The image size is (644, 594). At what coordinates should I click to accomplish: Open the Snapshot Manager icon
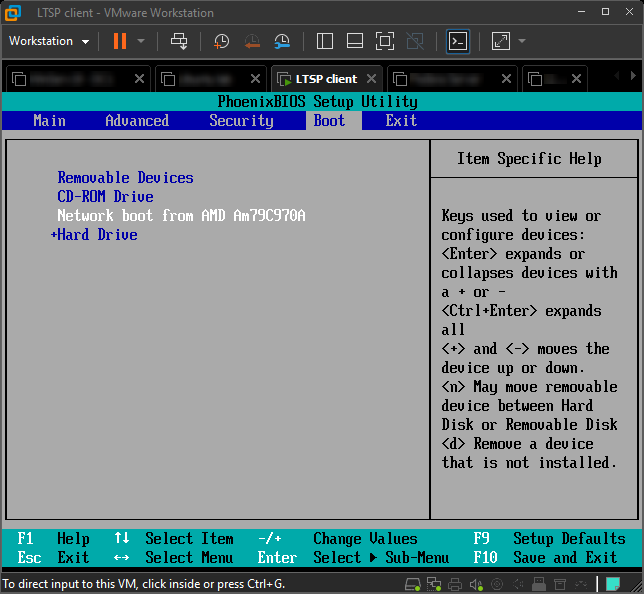click(x=282, y=41)
